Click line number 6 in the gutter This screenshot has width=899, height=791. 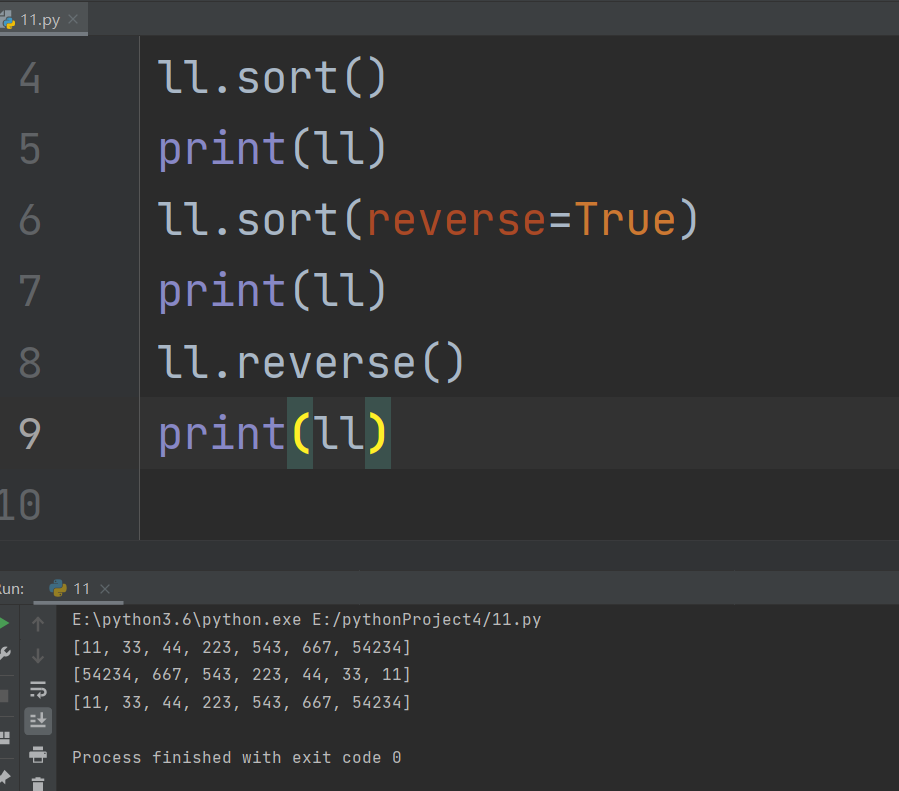coord(30,220)
